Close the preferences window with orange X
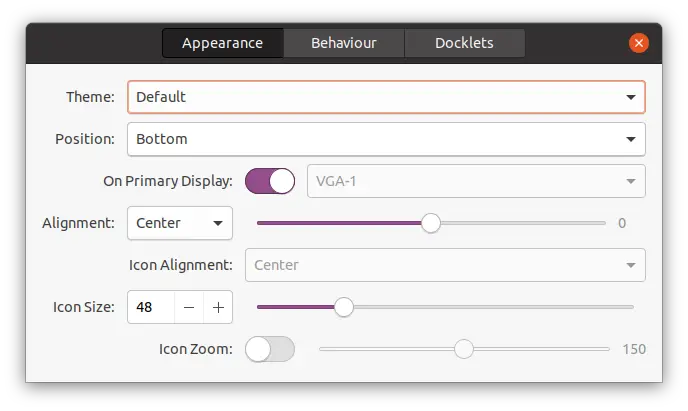The image size is (688, 411). tap(638, 43)
